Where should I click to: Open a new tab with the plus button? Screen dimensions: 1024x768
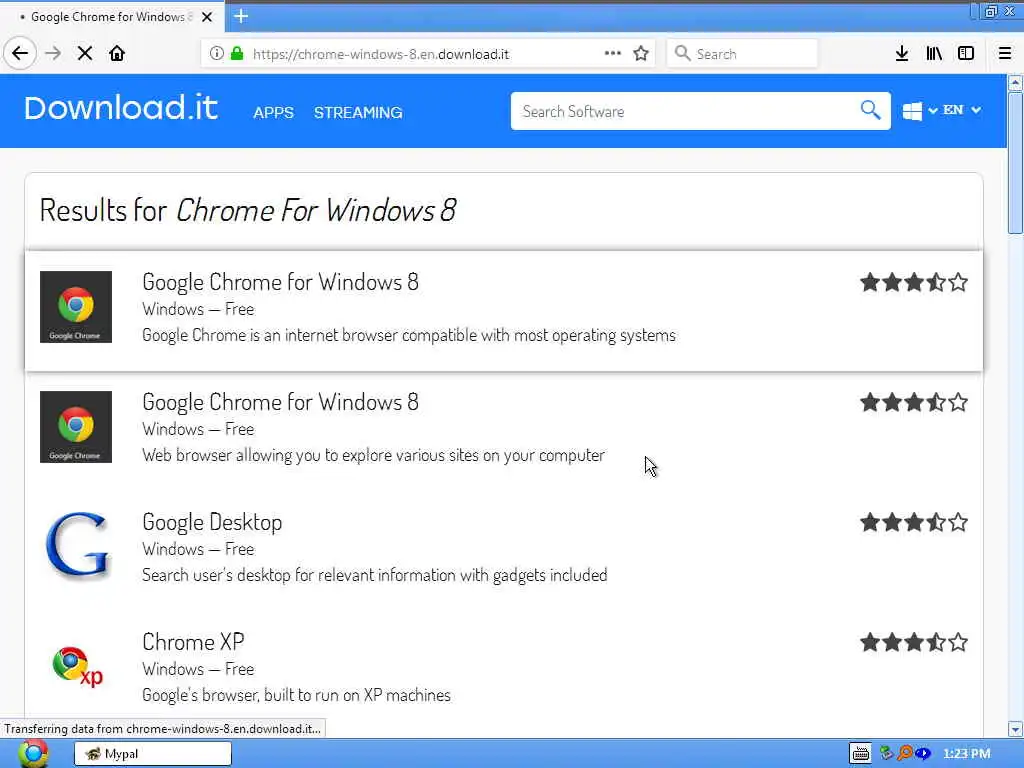[x=241, y=16]
